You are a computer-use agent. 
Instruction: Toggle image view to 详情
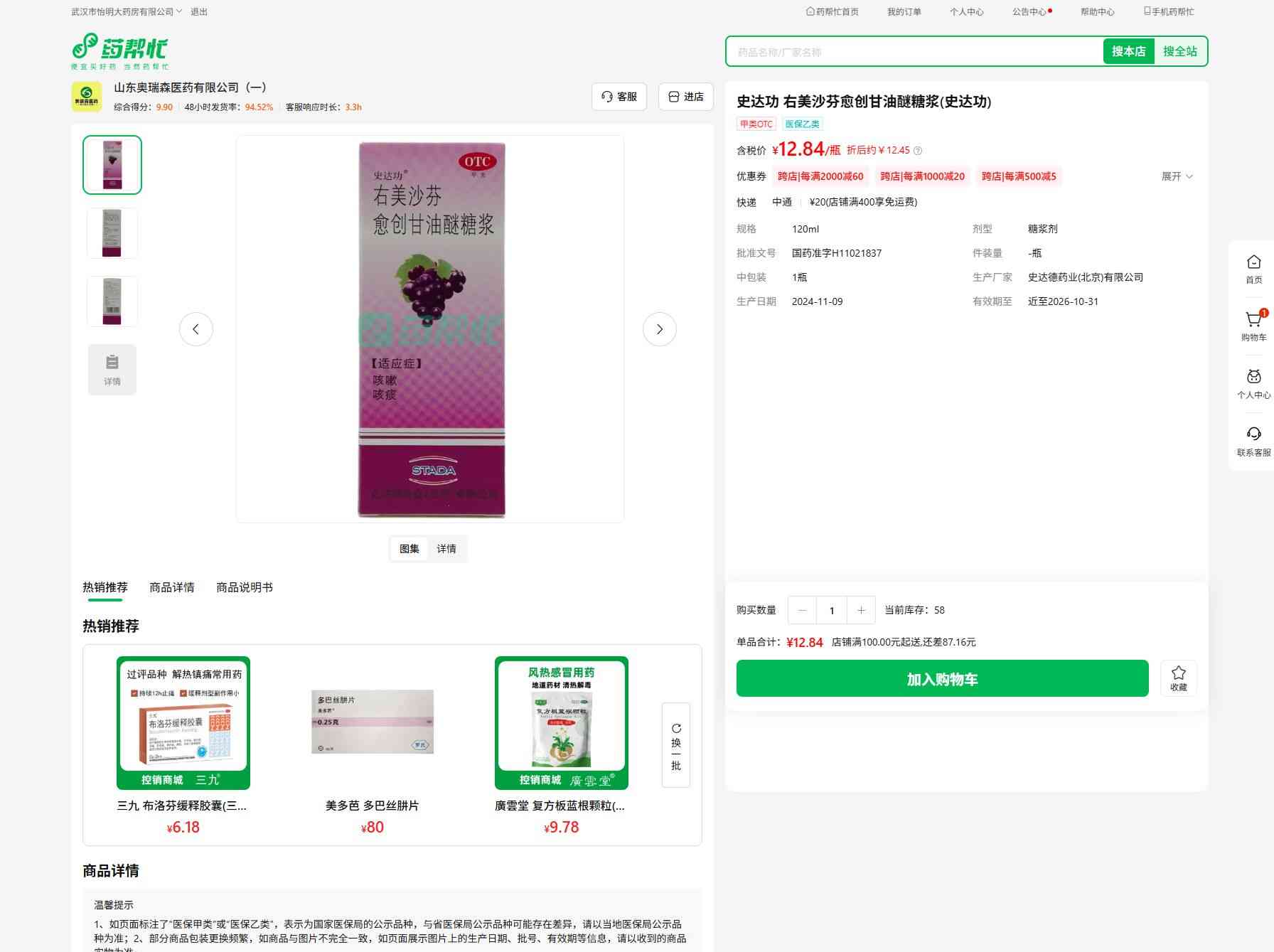click(446, 549)
